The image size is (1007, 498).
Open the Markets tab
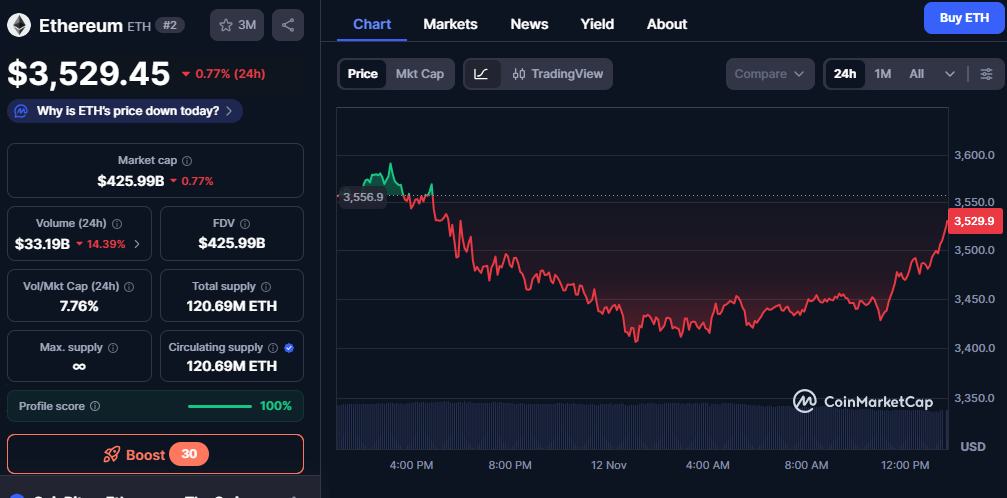[450, 24]
